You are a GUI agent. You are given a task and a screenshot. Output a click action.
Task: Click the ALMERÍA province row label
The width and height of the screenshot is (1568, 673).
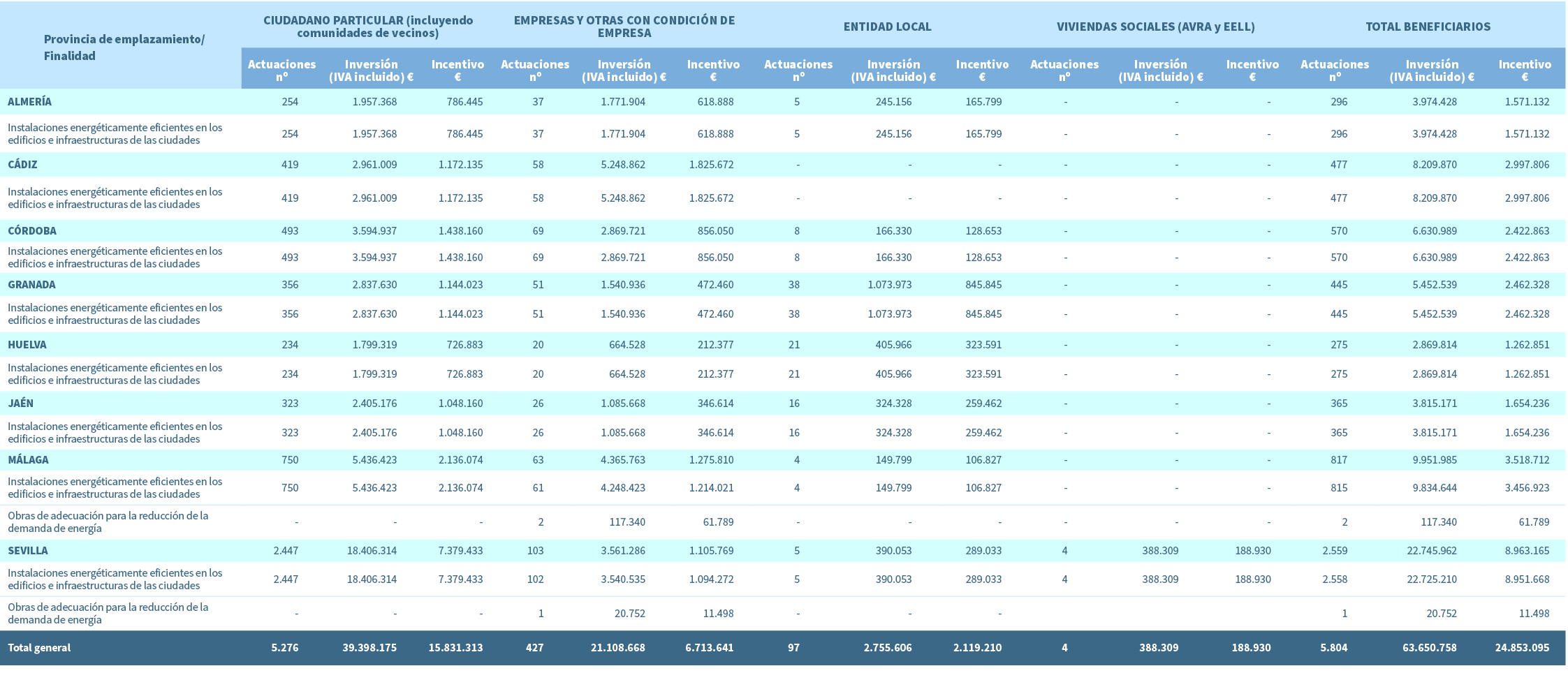click(29, 102)
